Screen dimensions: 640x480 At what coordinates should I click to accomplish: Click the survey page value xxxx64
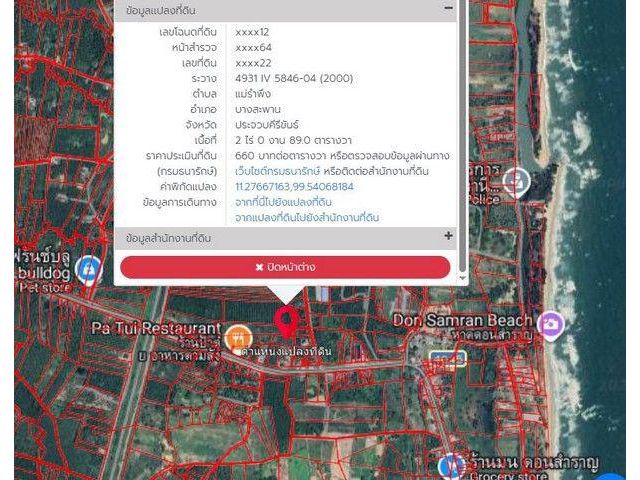point(253,47)
